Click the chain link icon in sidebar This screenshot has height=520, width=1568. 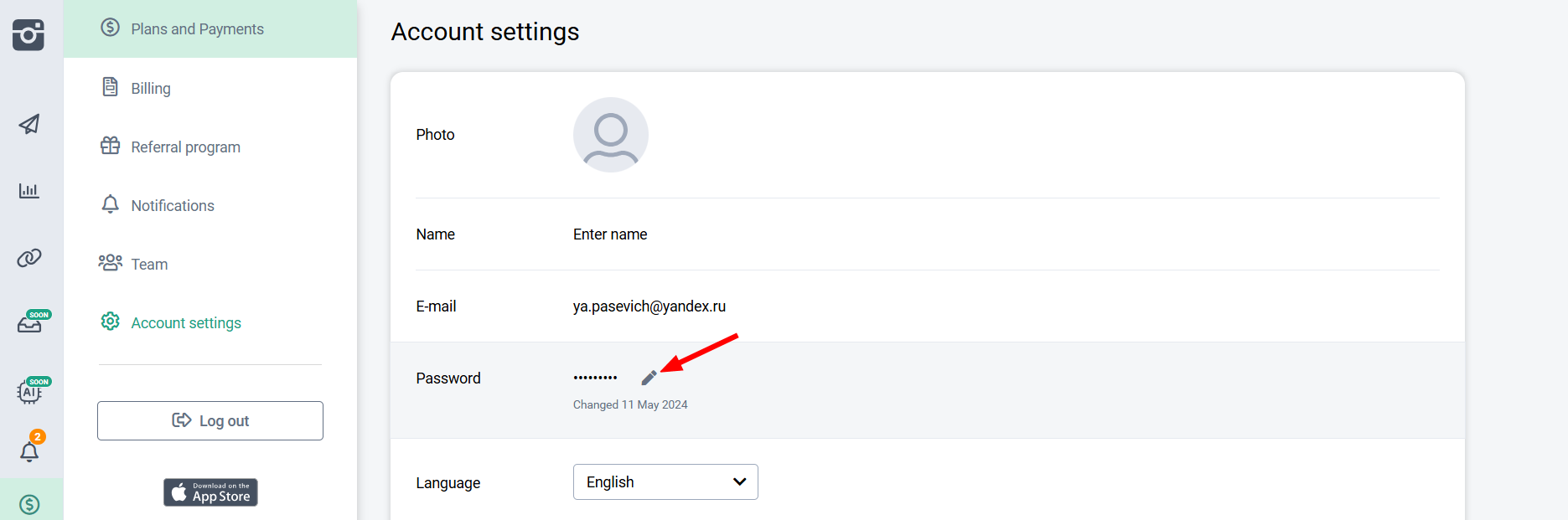[x=29, y=258]
